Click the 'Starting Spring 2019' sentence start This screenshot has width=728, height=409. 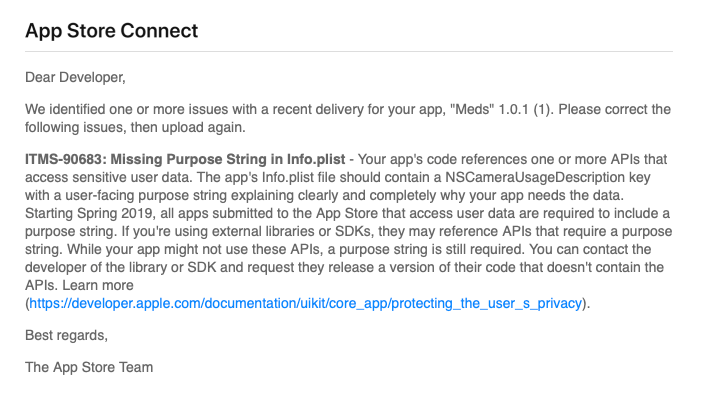[x=89, y=214]
